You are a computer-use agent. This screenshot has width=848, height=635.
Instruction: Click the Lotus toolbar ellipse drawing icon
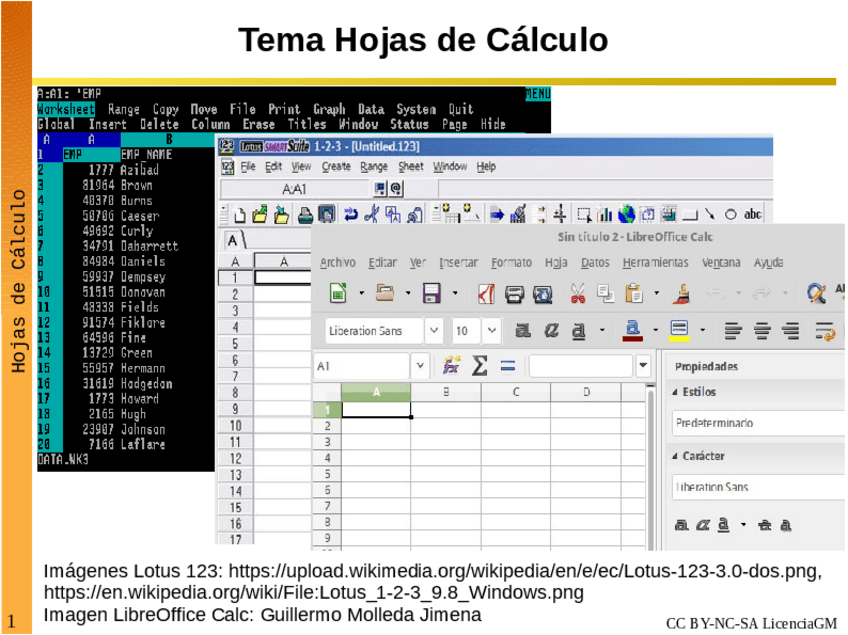[731, 215]
